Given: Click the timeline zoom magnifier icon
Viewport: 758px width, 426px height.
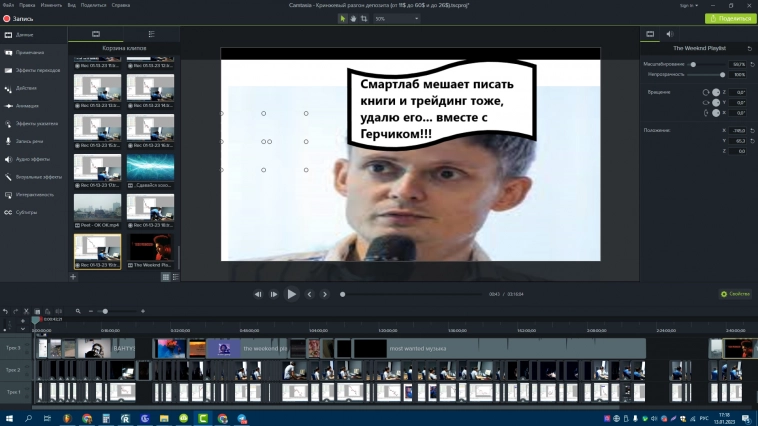Looking at the screenshot, I should point(78,311).
